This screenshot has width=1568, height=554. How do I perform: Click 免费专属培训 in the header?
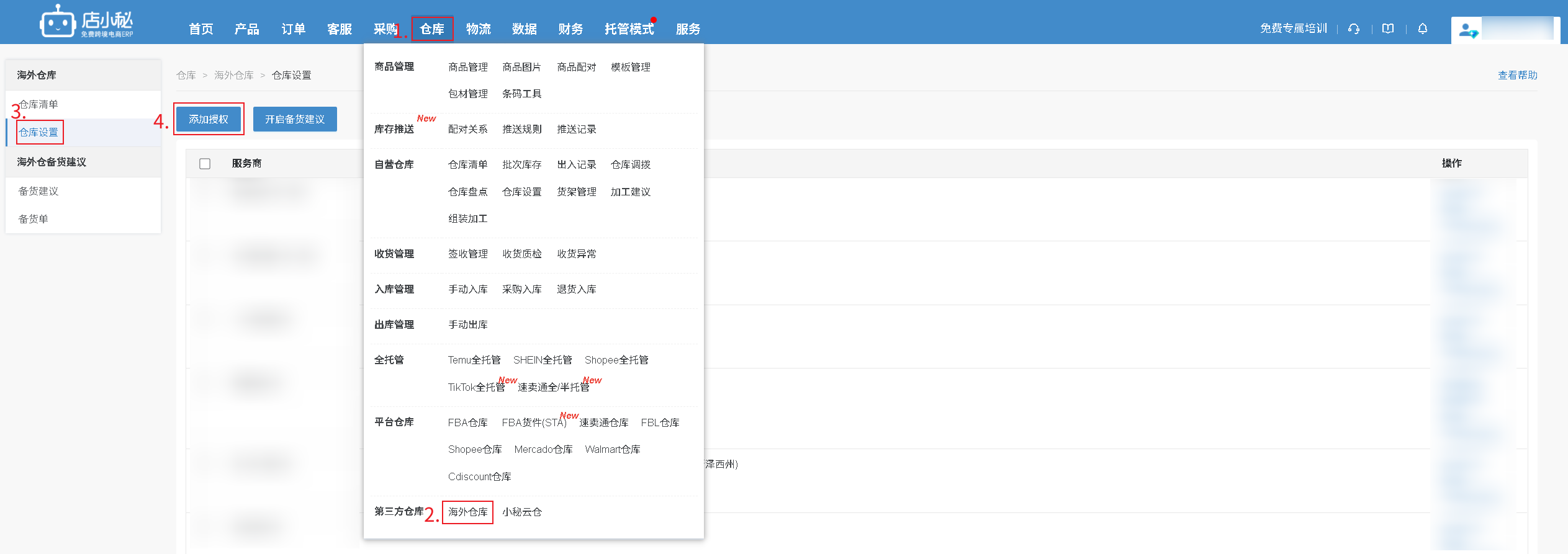point(1294,29)
